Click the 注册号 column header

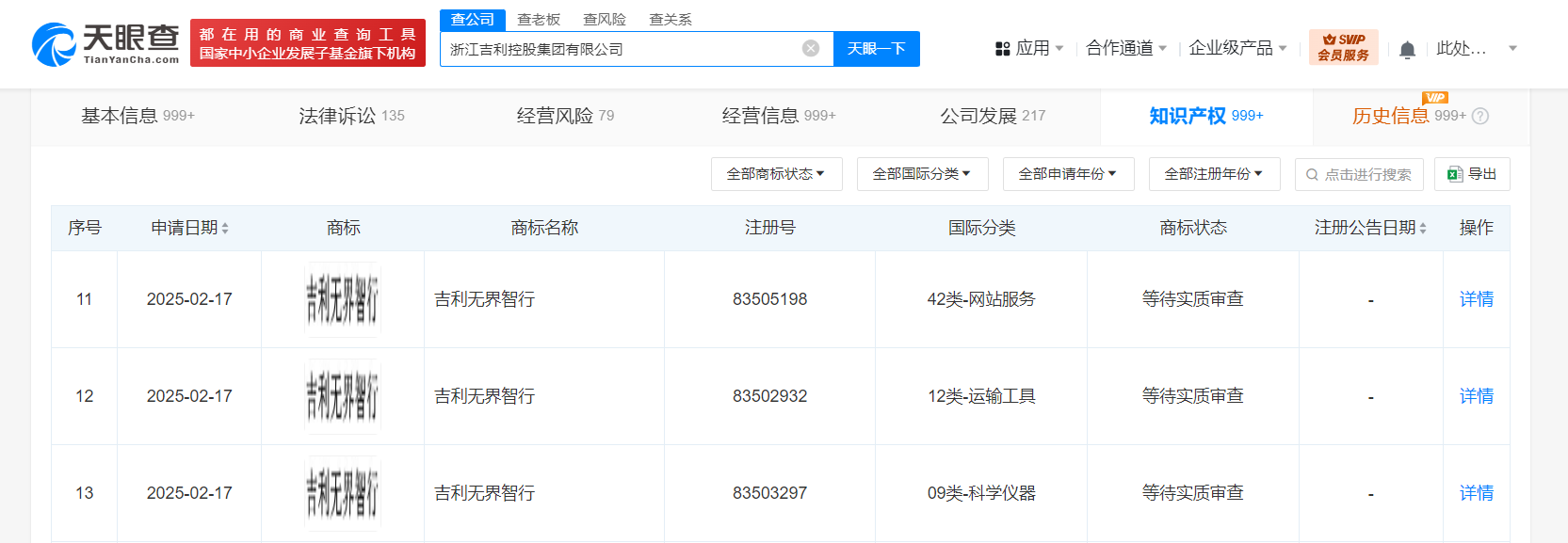click(769, 228)
